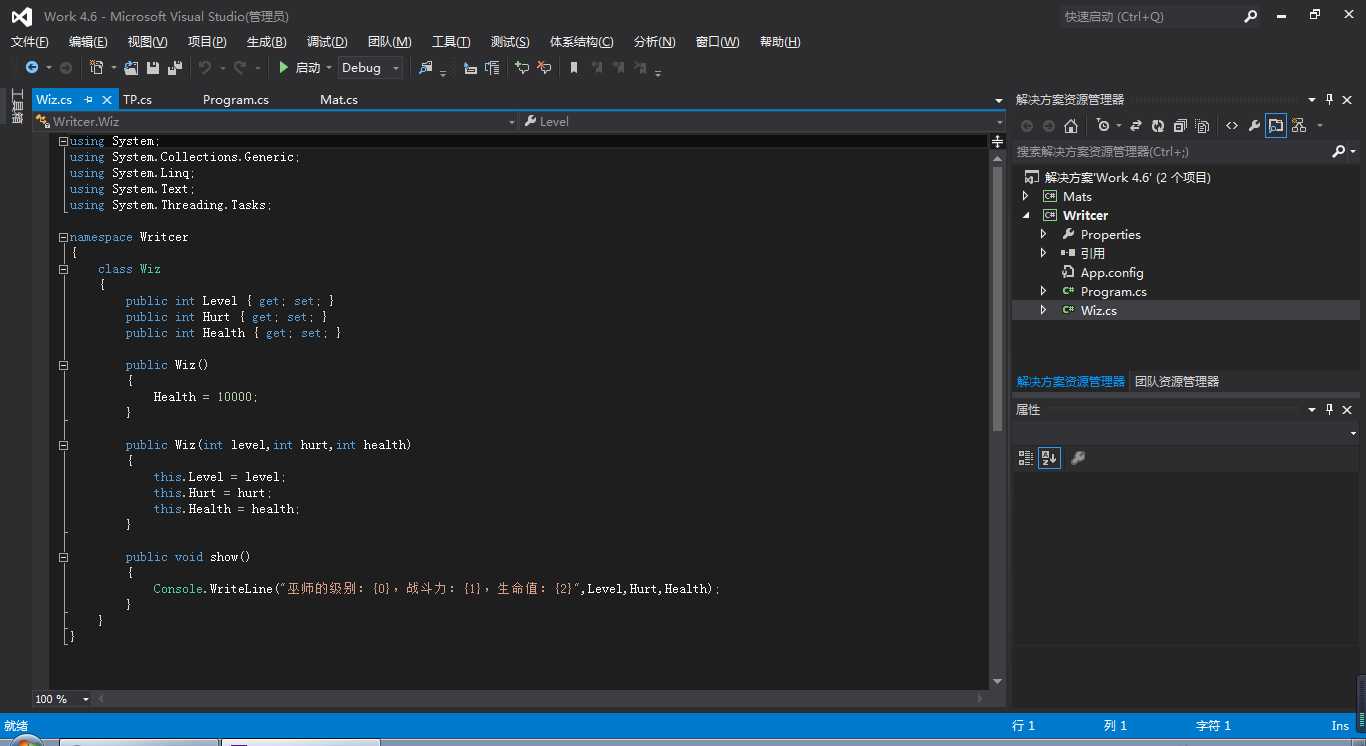Toggle Preview Selected Items in Solution Explorer

pyautogui.click(x=1275, y=126)
